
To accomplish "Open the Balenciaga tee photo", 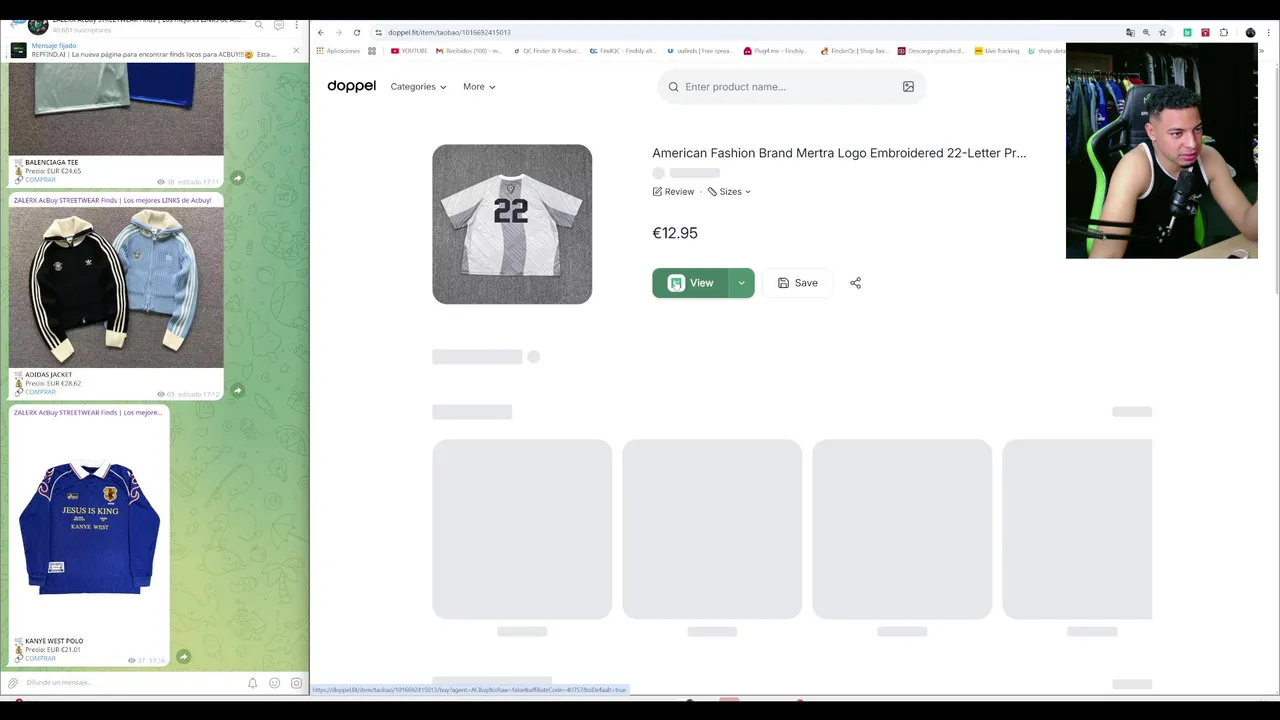I will (x=116, y=110).
